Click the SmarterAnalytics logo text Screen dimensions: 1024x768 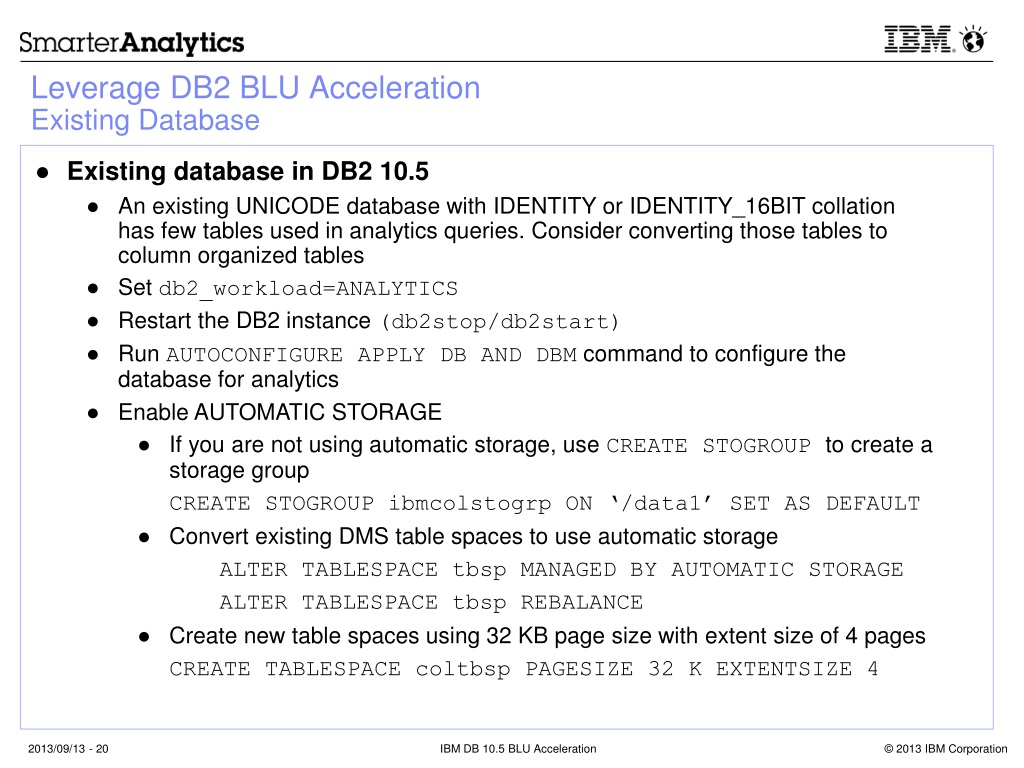click(131, 42)
